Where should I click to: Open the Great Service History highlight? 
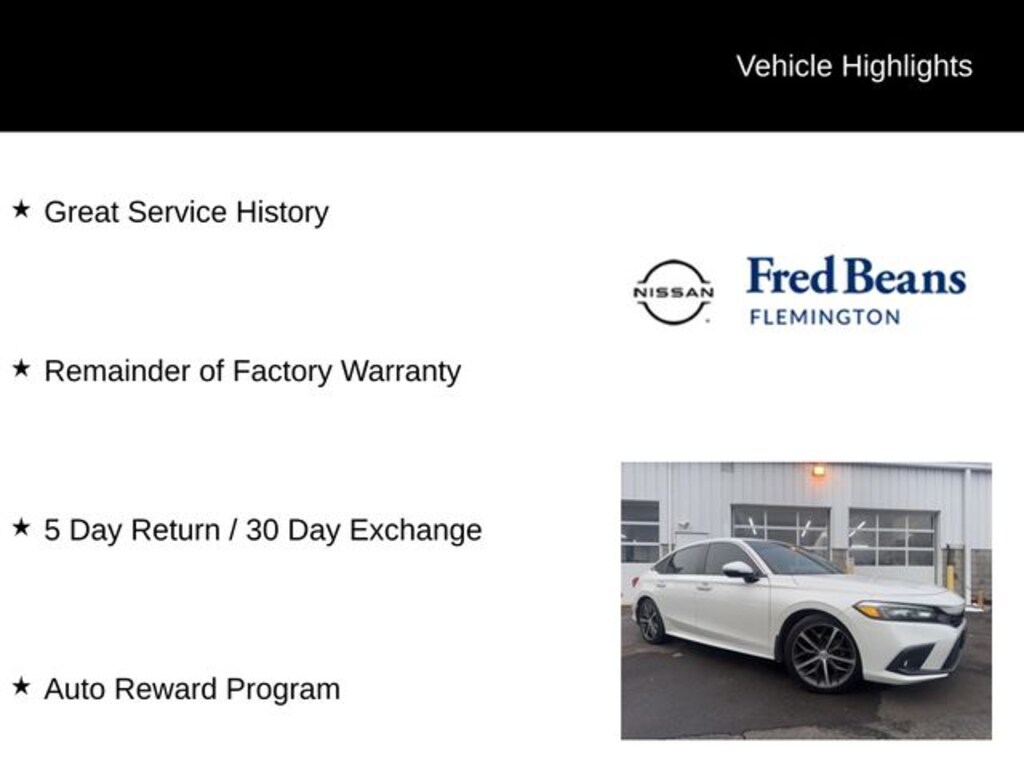pyautogui.click(x=186, y=212)
